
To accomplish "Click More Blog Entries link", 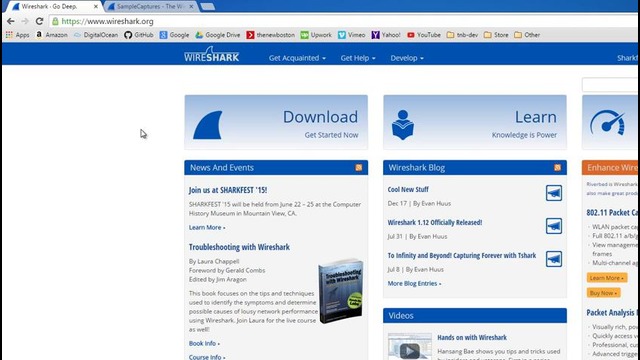I will click(x=414, y=283).
